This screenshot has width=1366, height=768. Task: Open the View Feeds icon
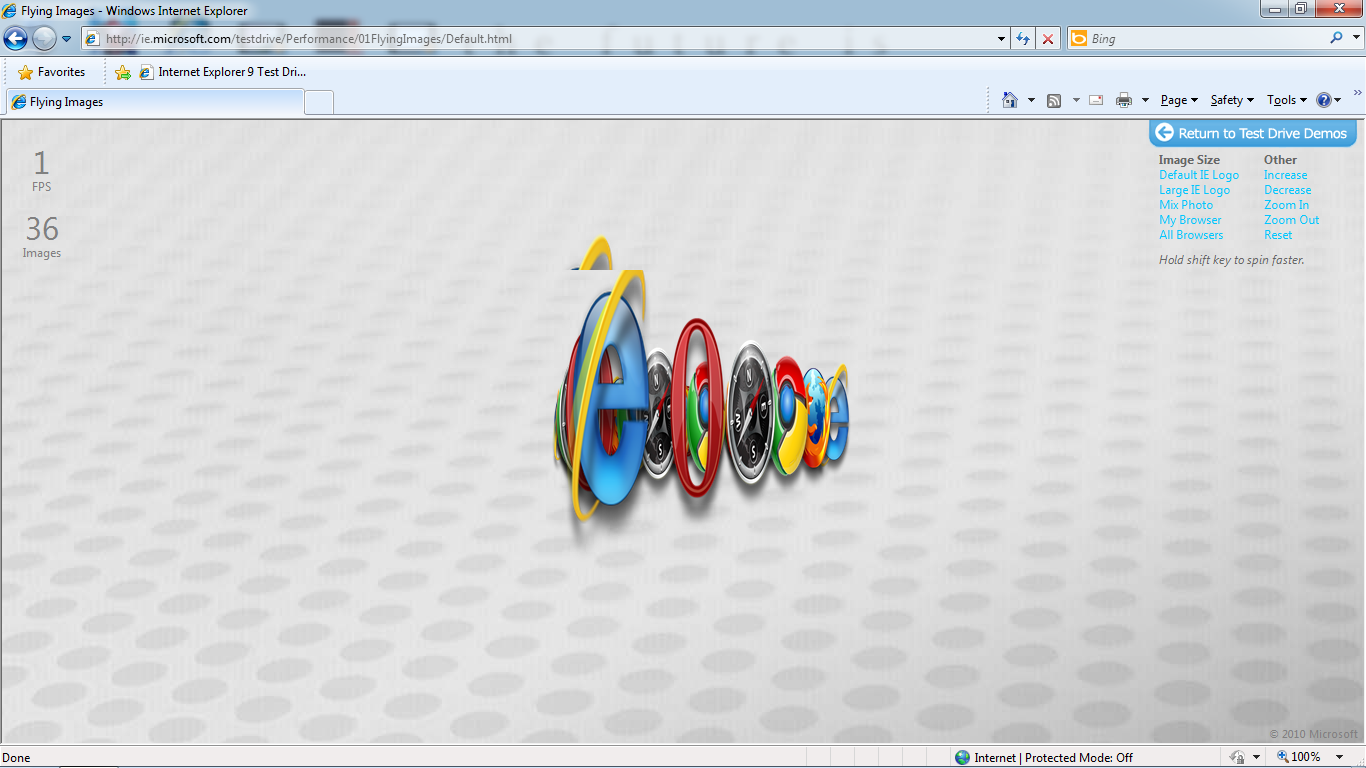tap(1053, 100)
